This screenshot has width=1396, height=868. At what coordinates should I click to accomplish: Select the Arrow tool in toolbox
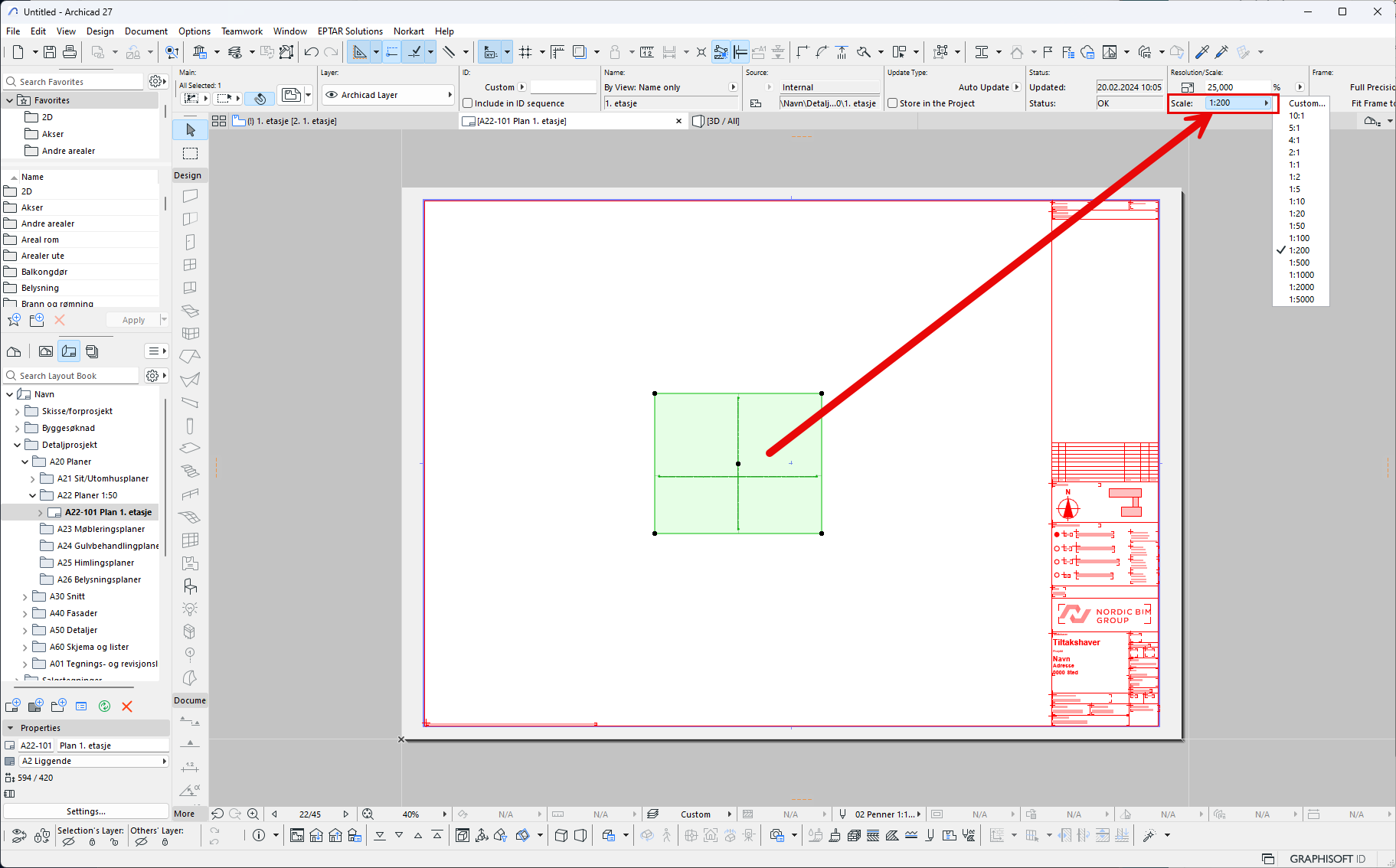[x=191, y=130]
